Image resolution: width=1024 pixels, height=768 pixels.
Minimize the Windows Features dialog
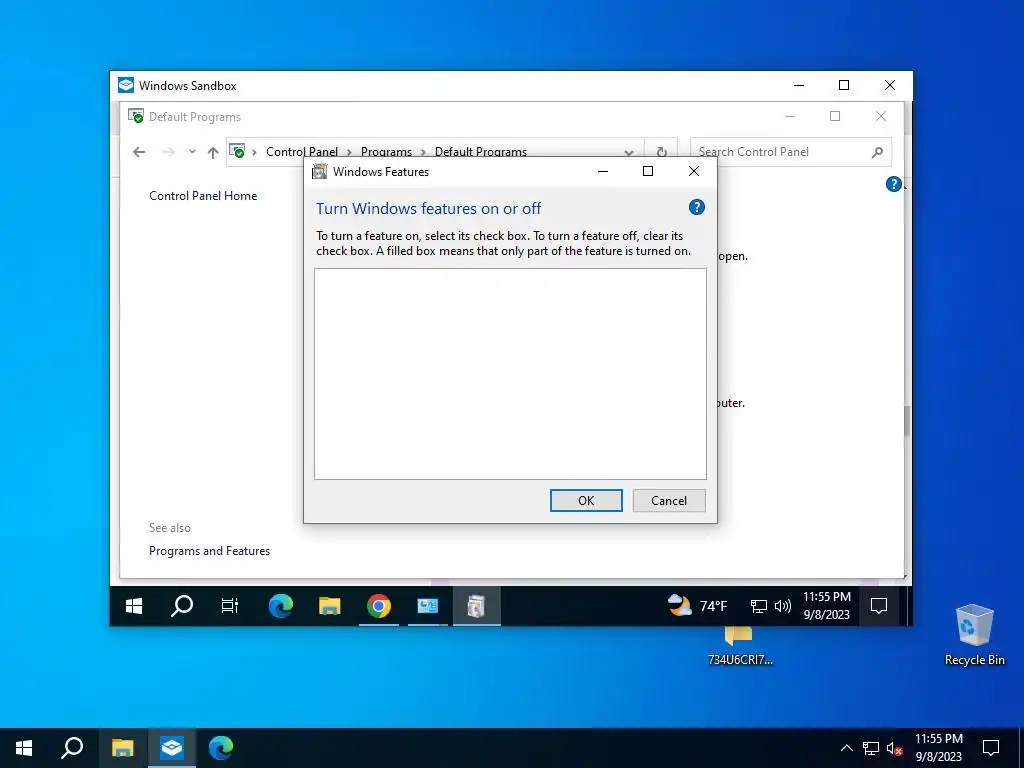pos(603,171)
